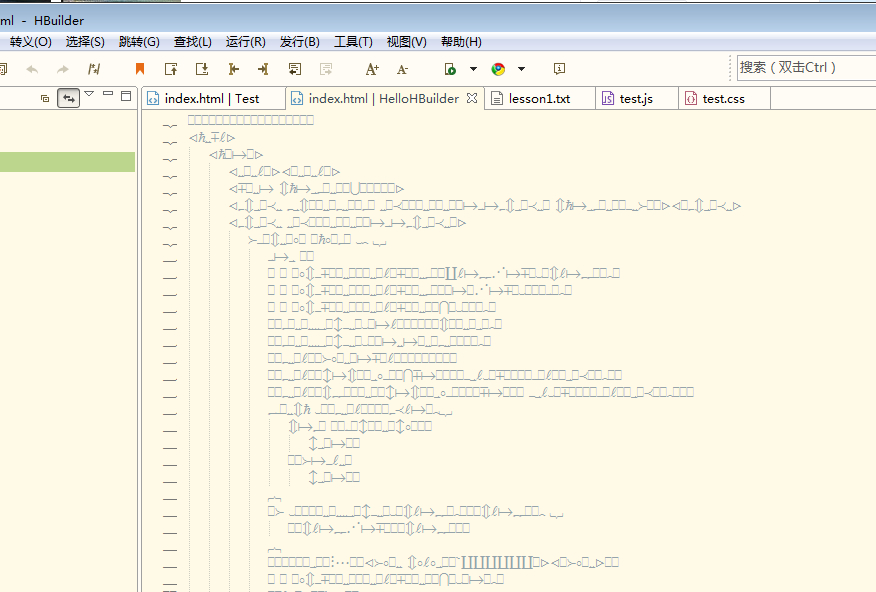
Task: Expand browser selection dropdown next to Chrome
Action: tap(521, 69)
